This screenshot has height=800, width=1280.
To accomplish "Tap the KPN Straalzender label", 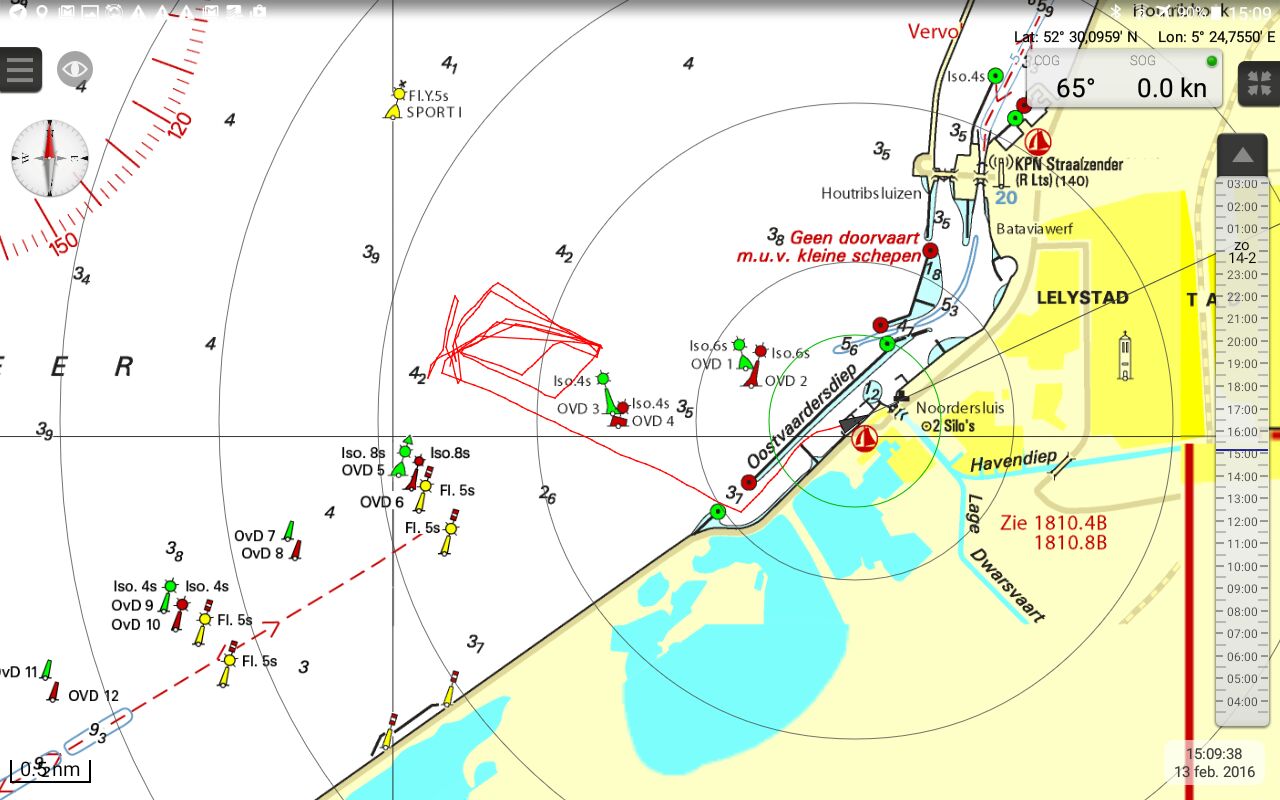I will pyautogui.click(x=1069, y=164).
